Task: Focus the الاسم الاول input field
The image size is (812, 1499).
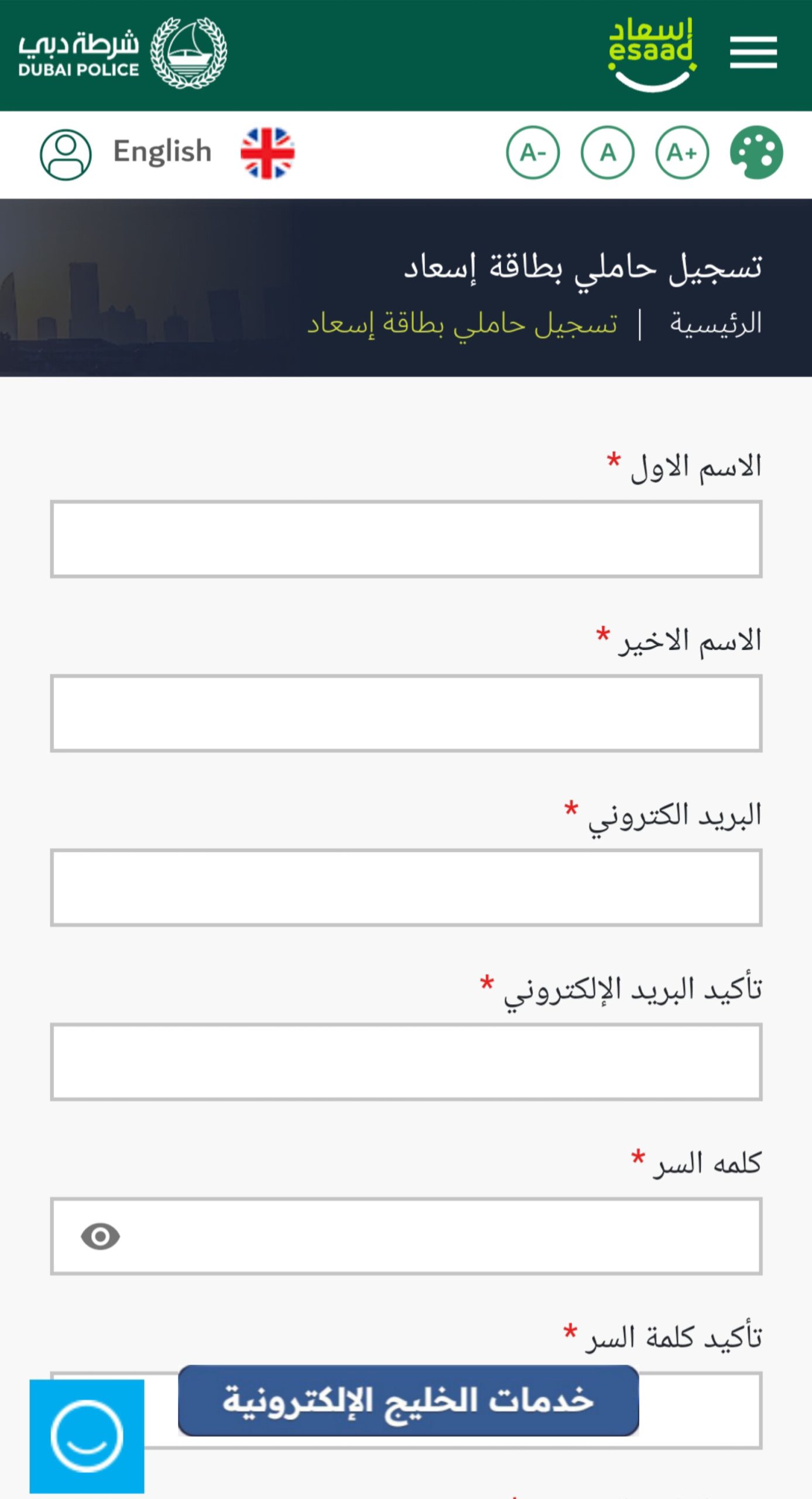Action: [x=406, y=539]
